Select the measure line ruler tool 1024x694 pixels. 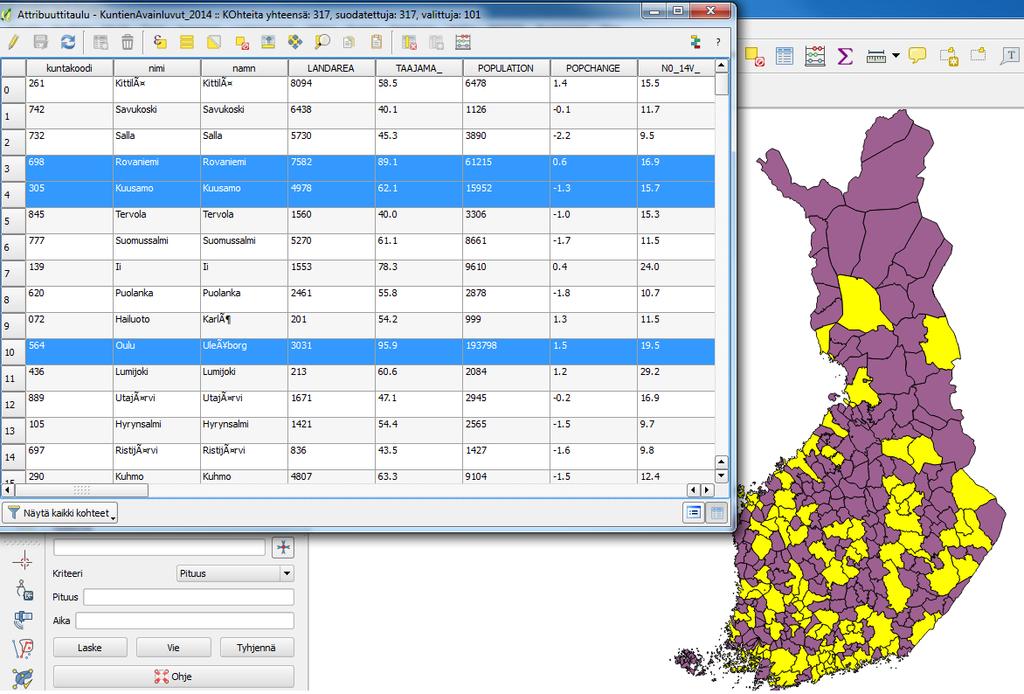876,56
